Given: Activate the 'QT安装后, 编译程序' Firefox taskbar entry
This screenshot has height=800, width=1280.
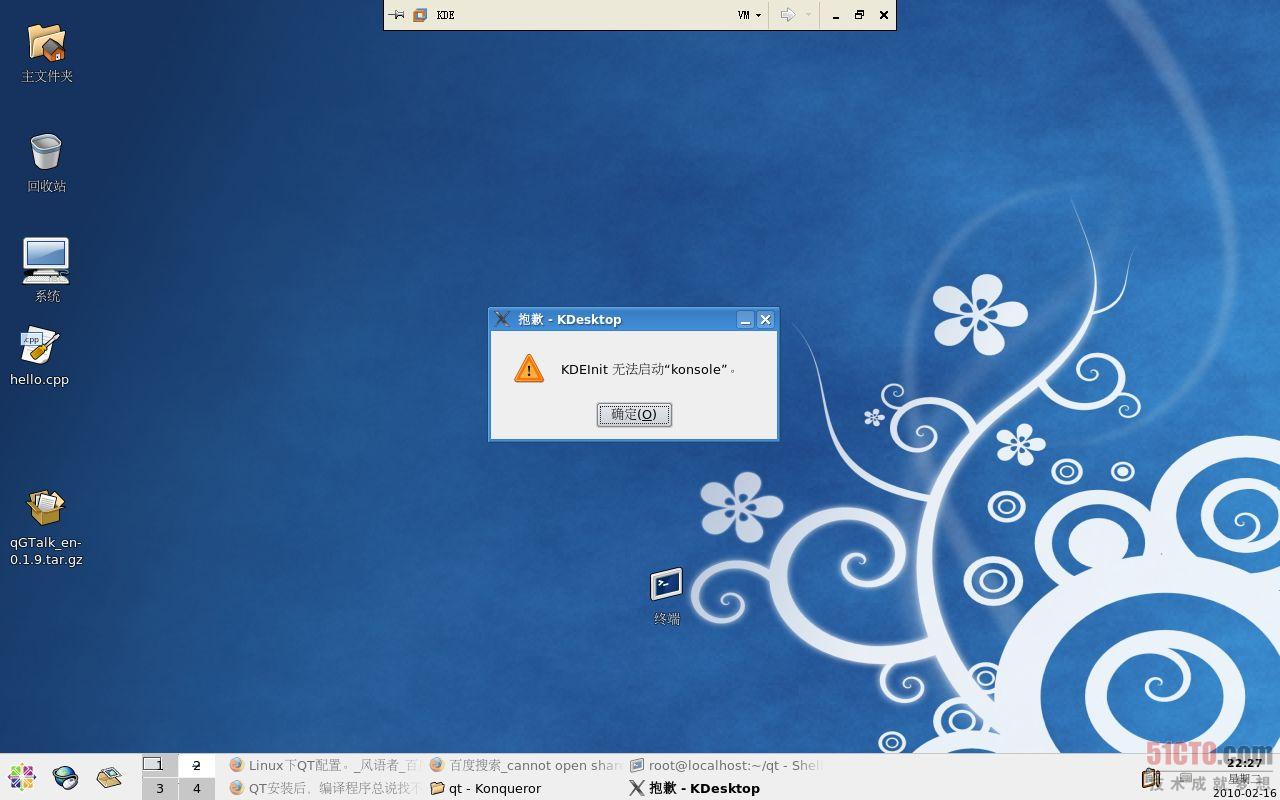Looking at the screenshot, I should (325, 788).
